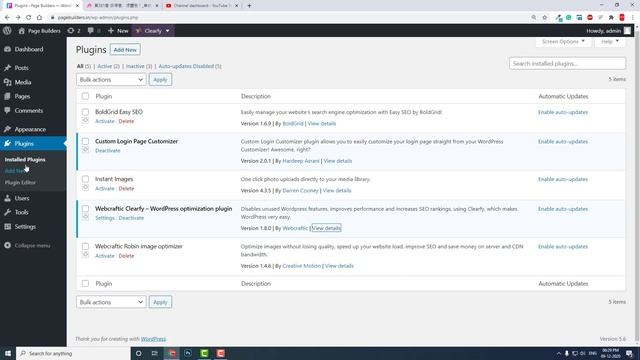The image size is (640, 360).
Task: Open the WordPress footer link
Action: point(153,339)
